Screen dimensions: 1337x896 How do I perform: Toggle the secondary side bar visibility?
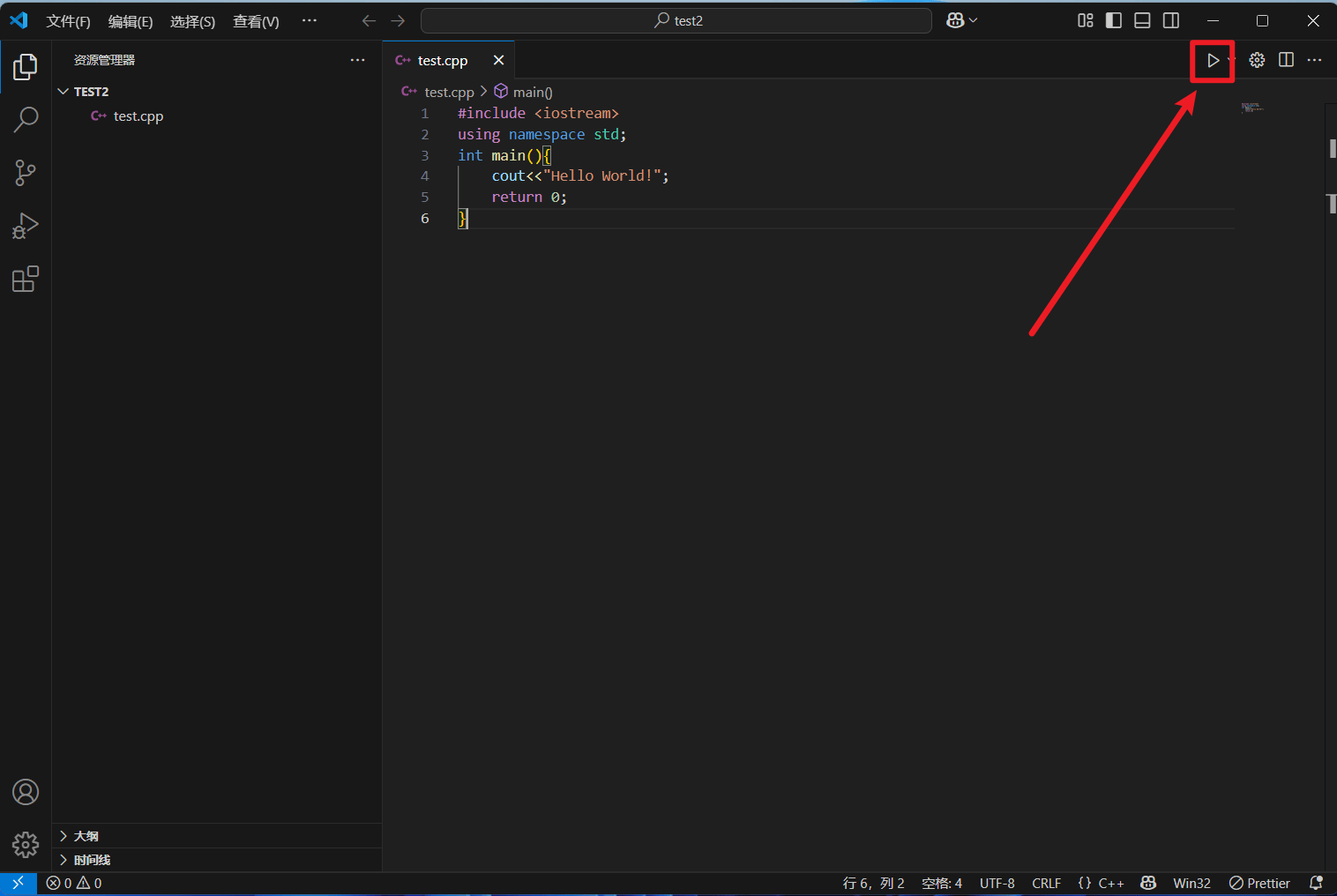coord(1171,20)
